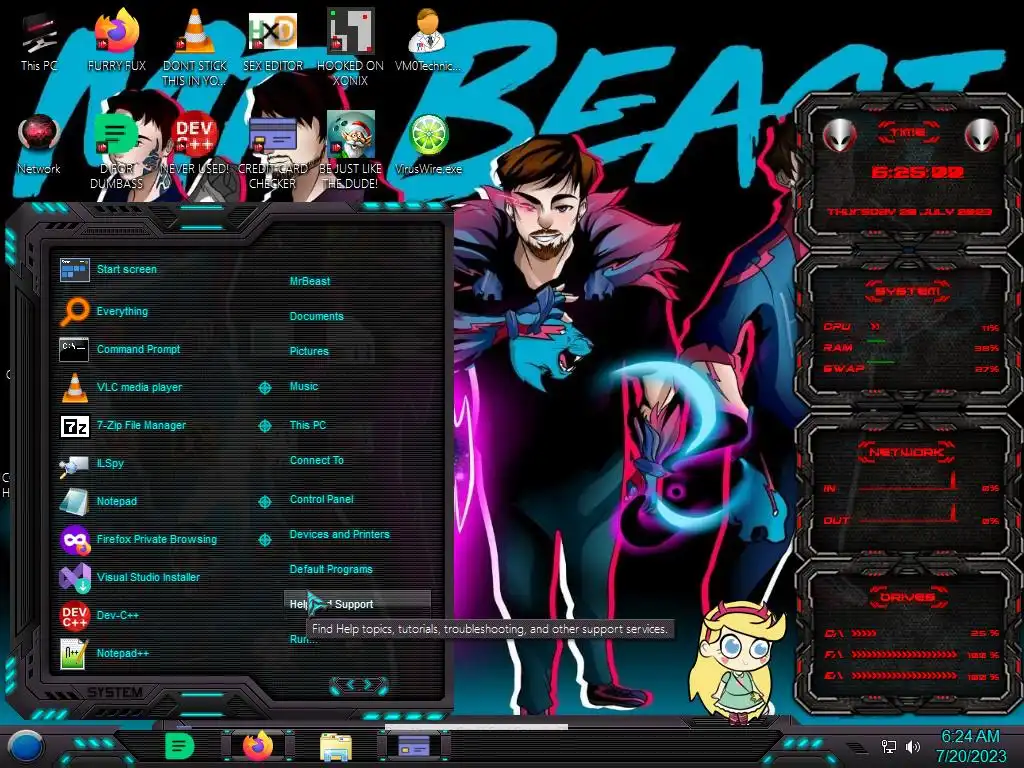Viewport: 1024px width, 768px height.
Task: Click the left arrow at start menu bottom
Action: click(x=349, y=684)
